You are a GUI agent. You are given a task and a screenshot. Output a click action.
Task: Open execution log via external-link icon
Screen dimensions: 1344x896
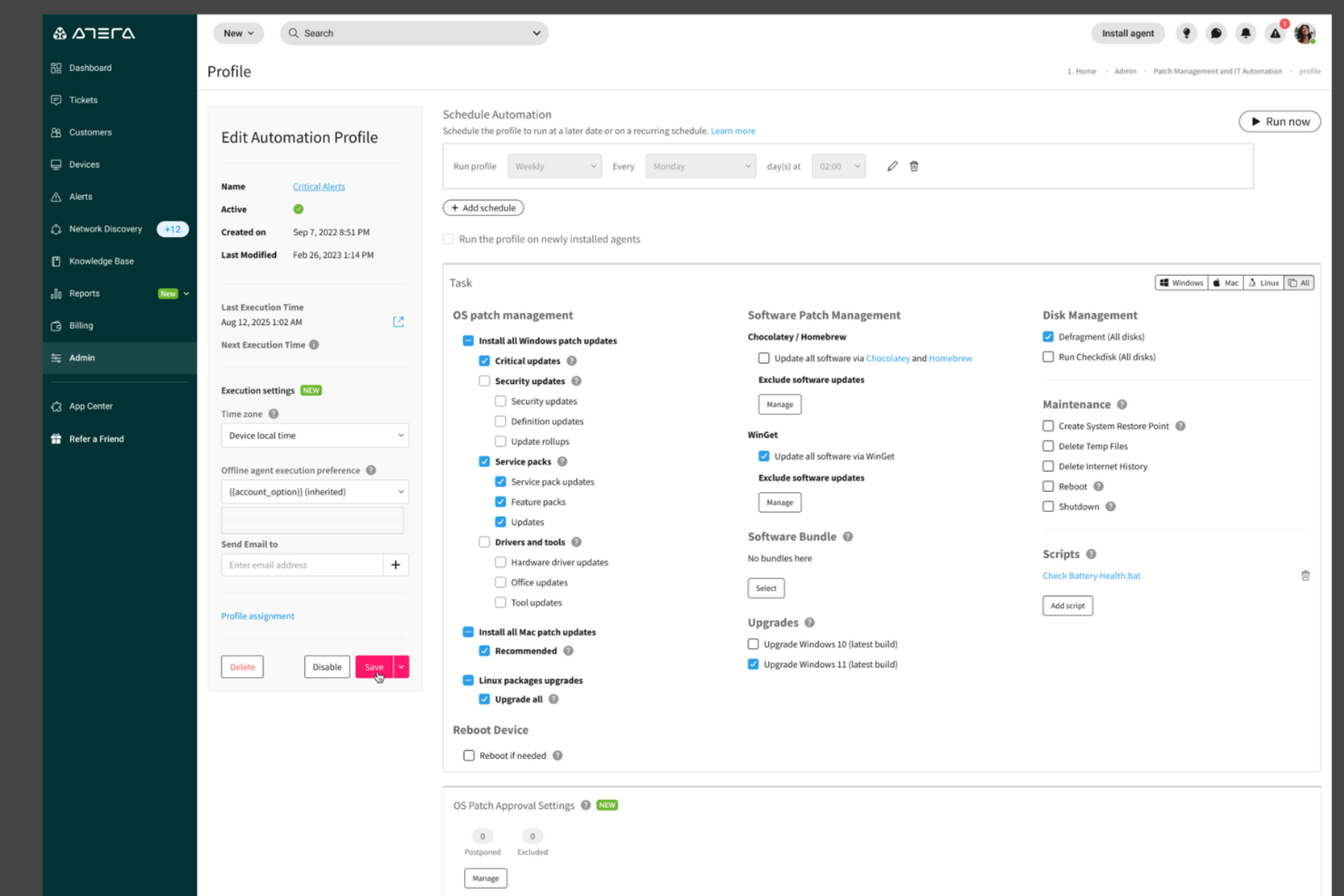pos(398,321)
